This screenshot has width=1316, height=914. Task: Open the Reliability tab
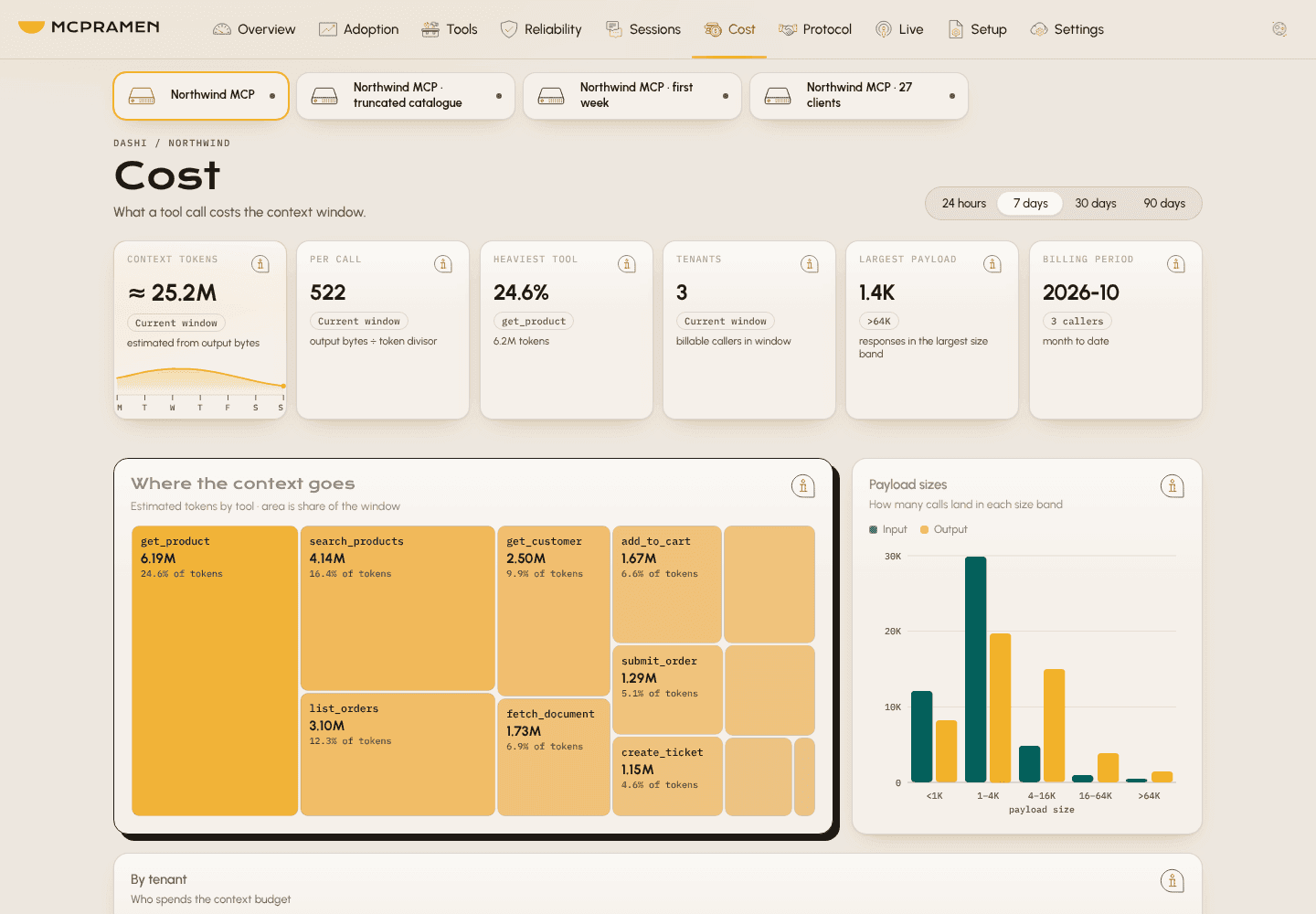pos(541,29)
